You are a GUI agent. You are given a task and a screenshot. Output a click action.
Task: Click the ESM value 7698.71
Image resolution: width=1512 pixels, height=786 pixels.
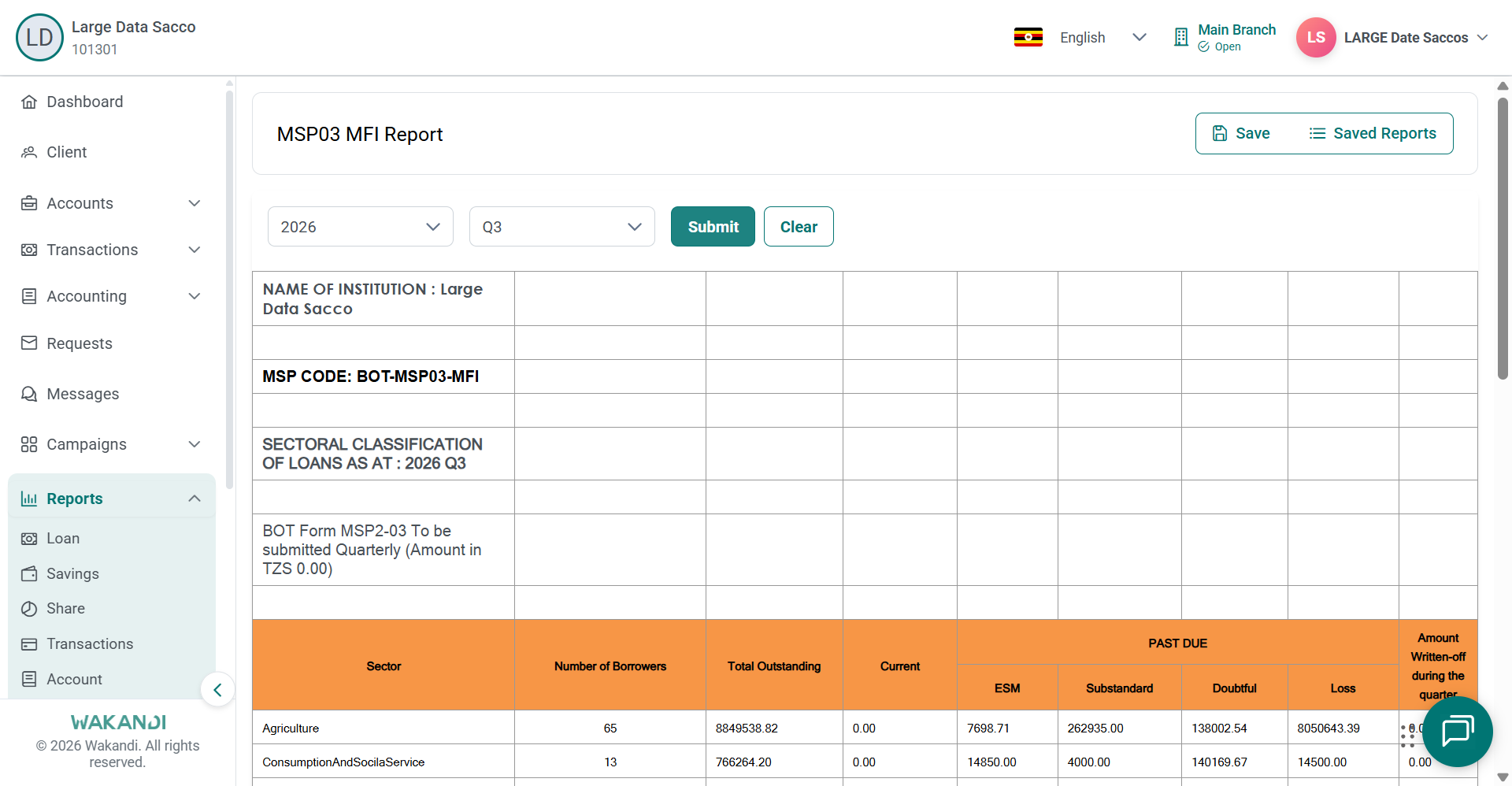[988, 729]
